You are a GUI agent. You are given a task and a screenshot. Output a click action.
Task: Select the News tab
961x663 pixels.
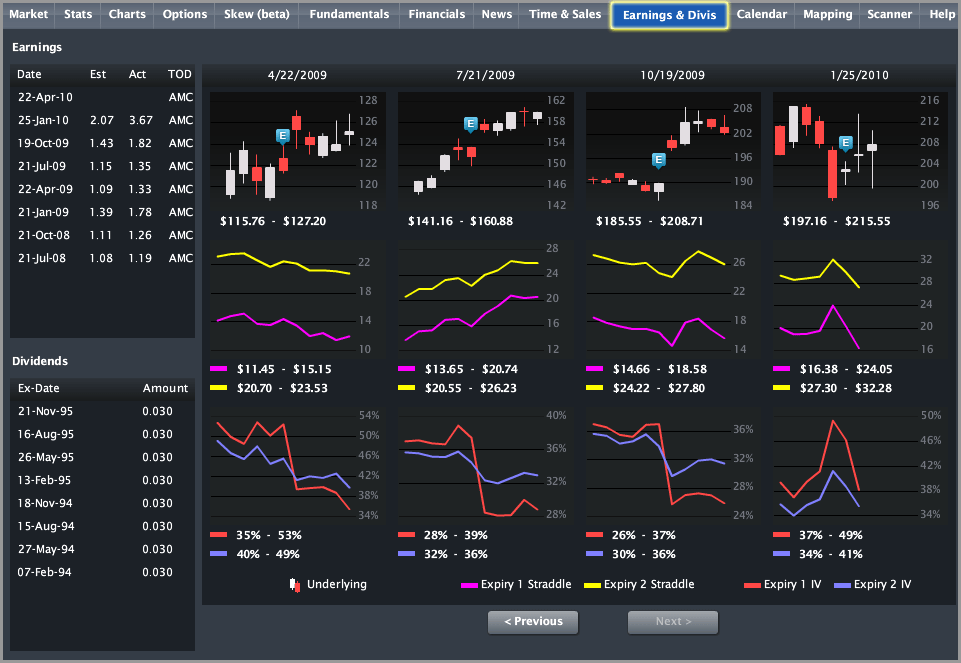click(x=496, y=14)
